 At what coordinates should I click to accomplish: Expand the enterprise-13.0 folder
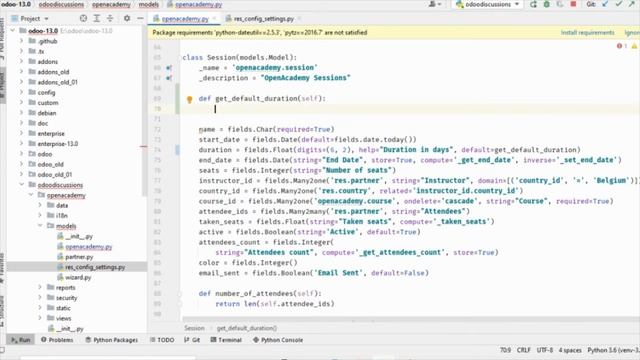(21, 144)
